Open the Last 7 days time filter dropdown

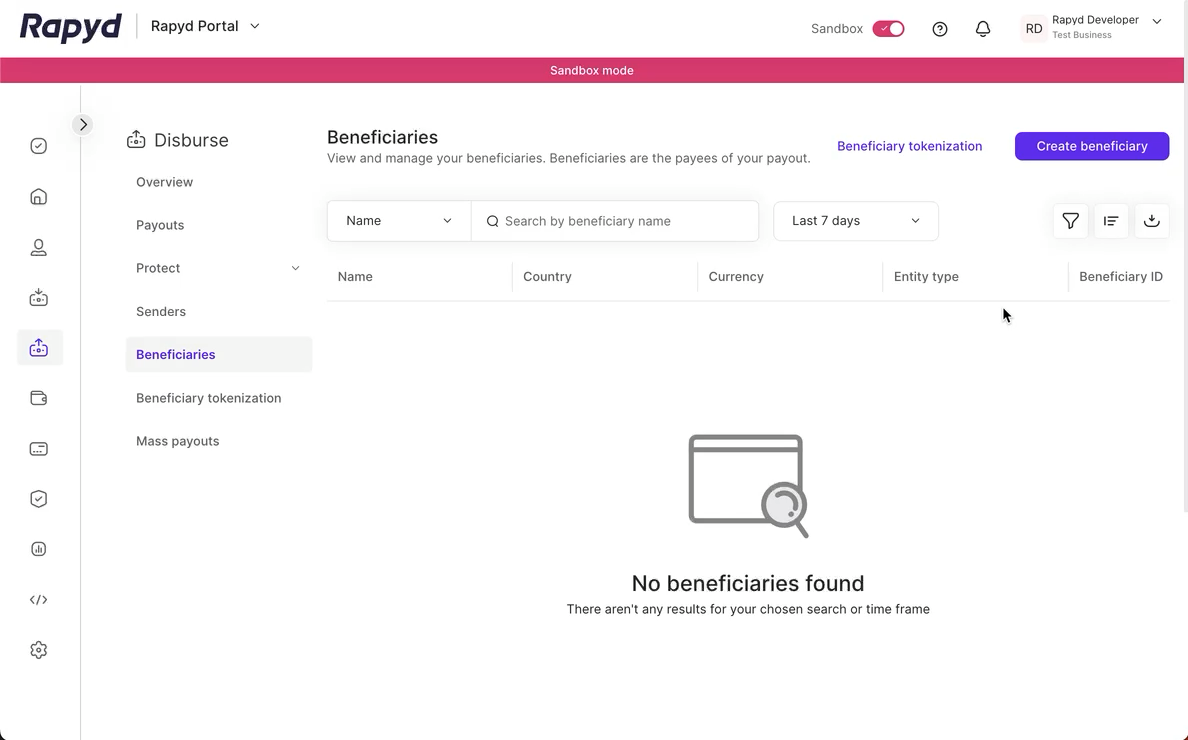click(855, 220)
